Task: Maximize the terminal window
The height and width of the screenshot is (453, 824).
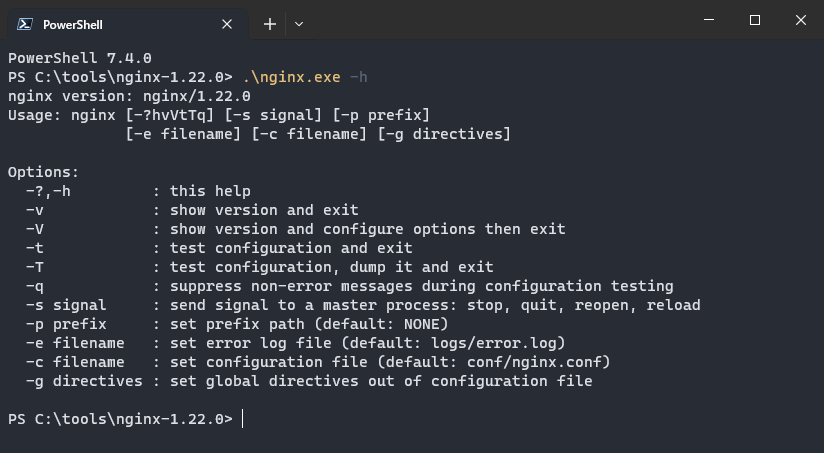Action: [755, 20]
